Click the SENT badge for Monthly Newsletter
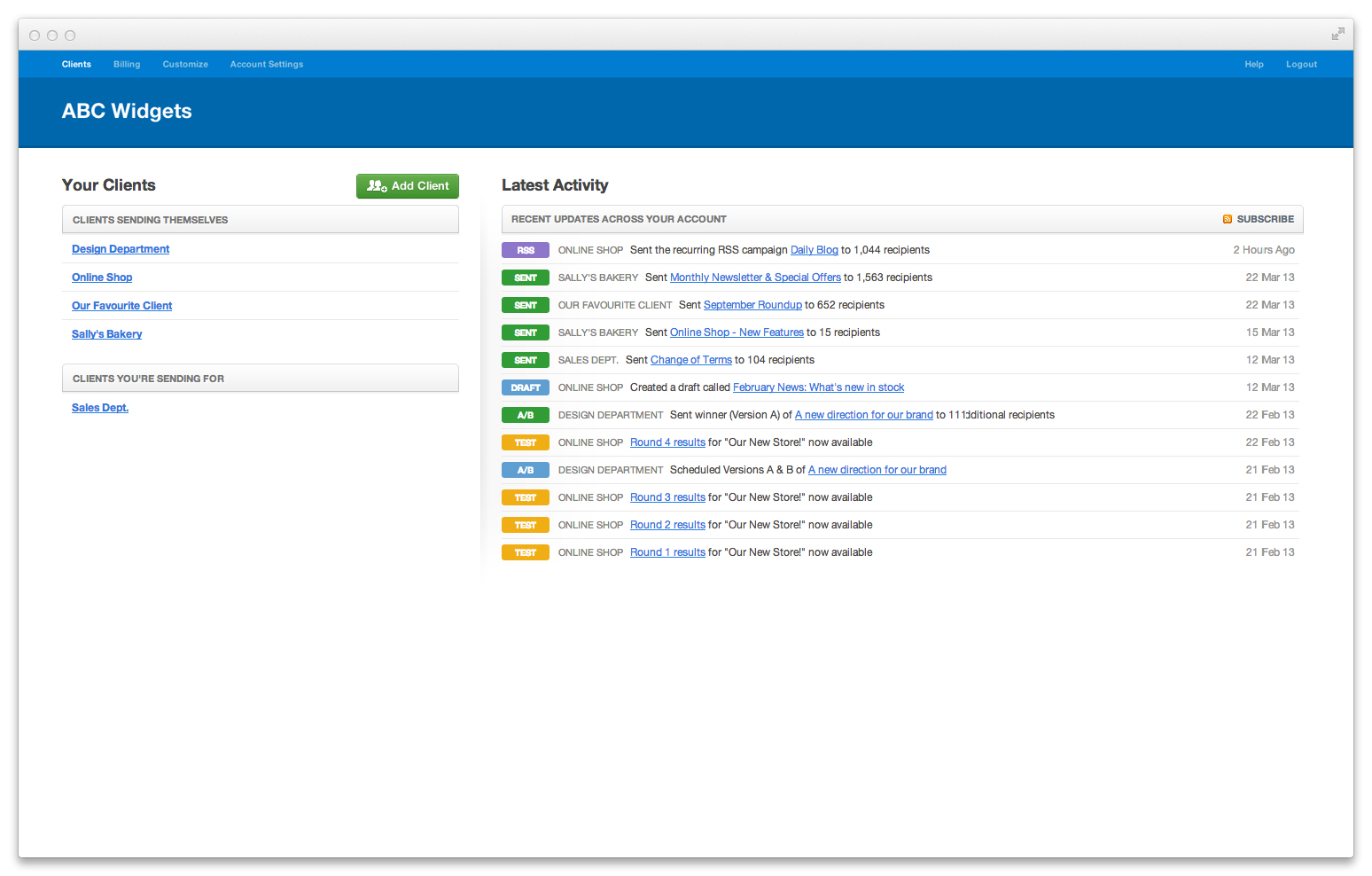This screenshot has height=876, width=1372. pos(526,278)
